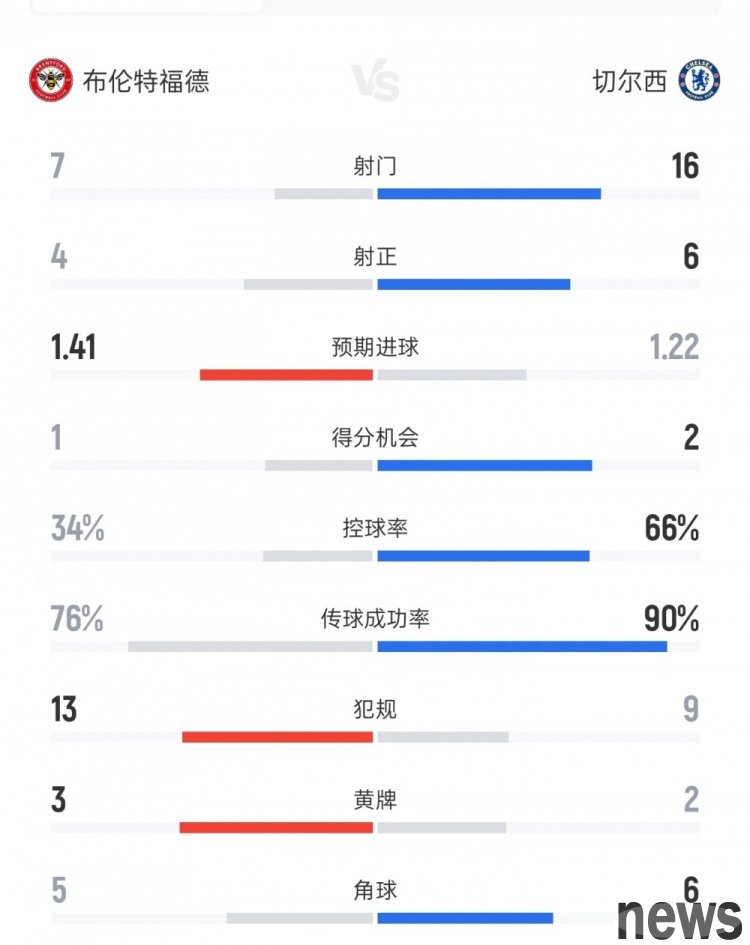Click the Chelsea club crest icon
Screen dimensions: 750x945
point(699,80)
